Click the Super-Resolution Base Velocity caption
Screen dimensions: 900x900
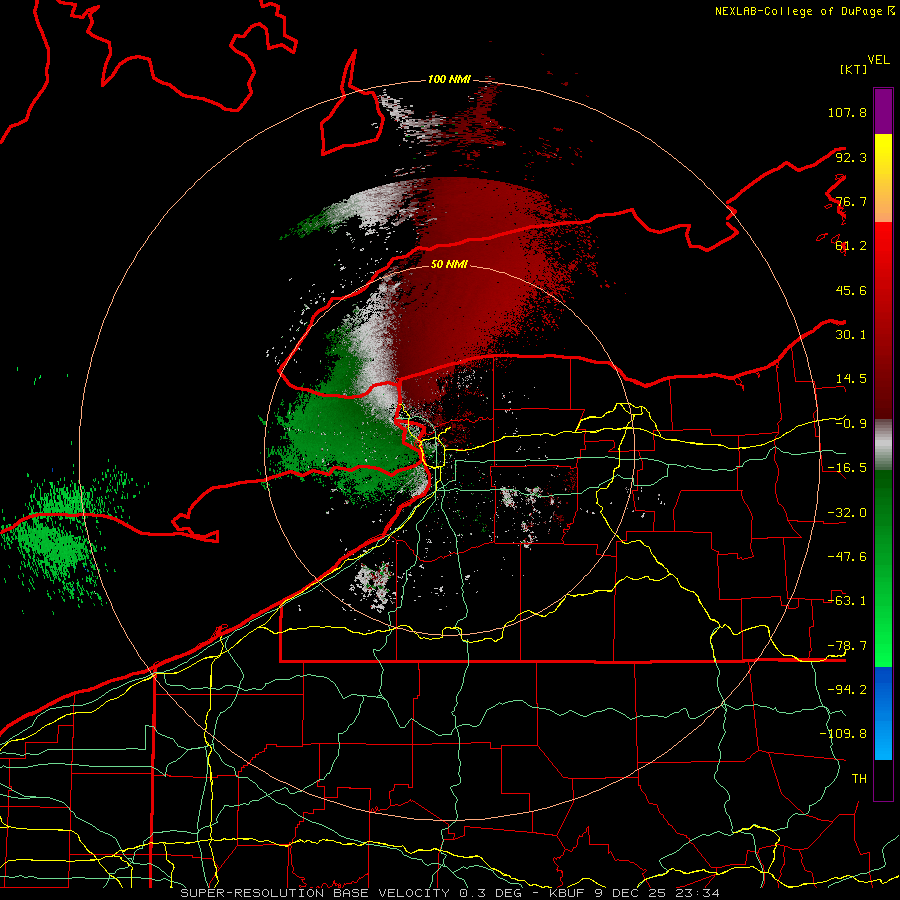tap(449, 893)
